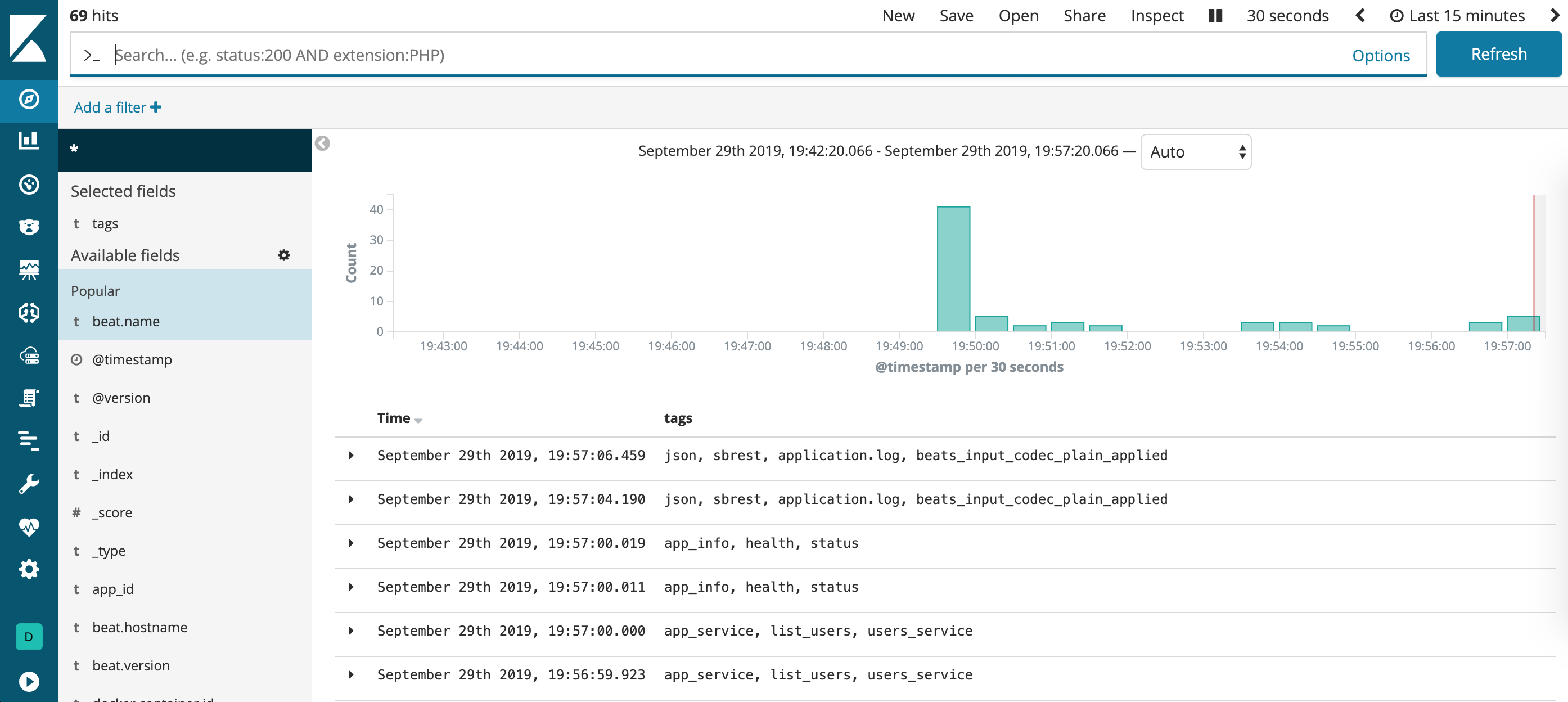Click the Add a filter link

pyautogui.click(x=117, y=107)
